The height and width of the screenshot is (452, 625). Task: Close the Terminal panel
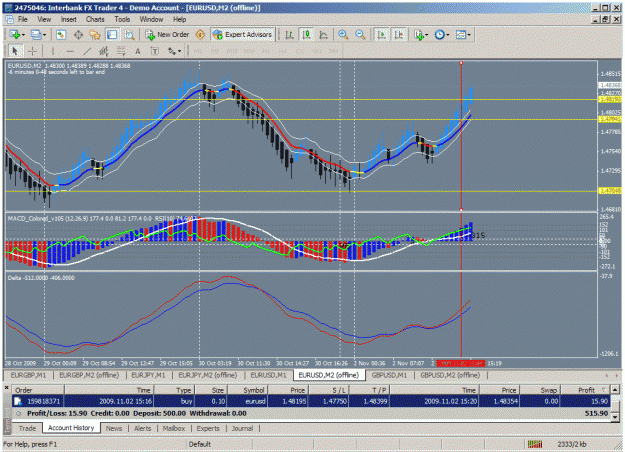click(x=6, y=387)
